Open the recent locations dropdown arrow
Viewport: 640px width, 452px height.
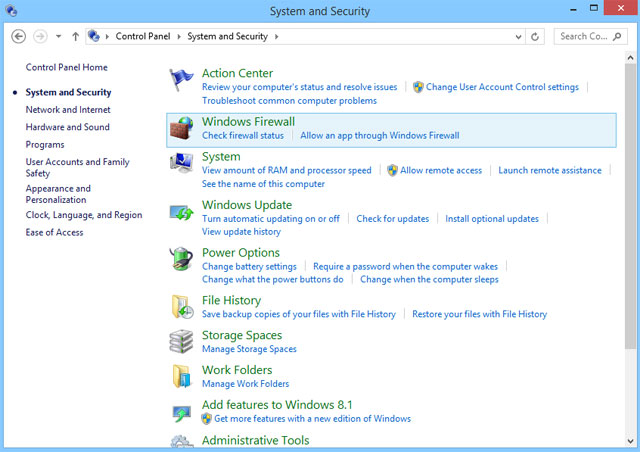click(58, 36)
